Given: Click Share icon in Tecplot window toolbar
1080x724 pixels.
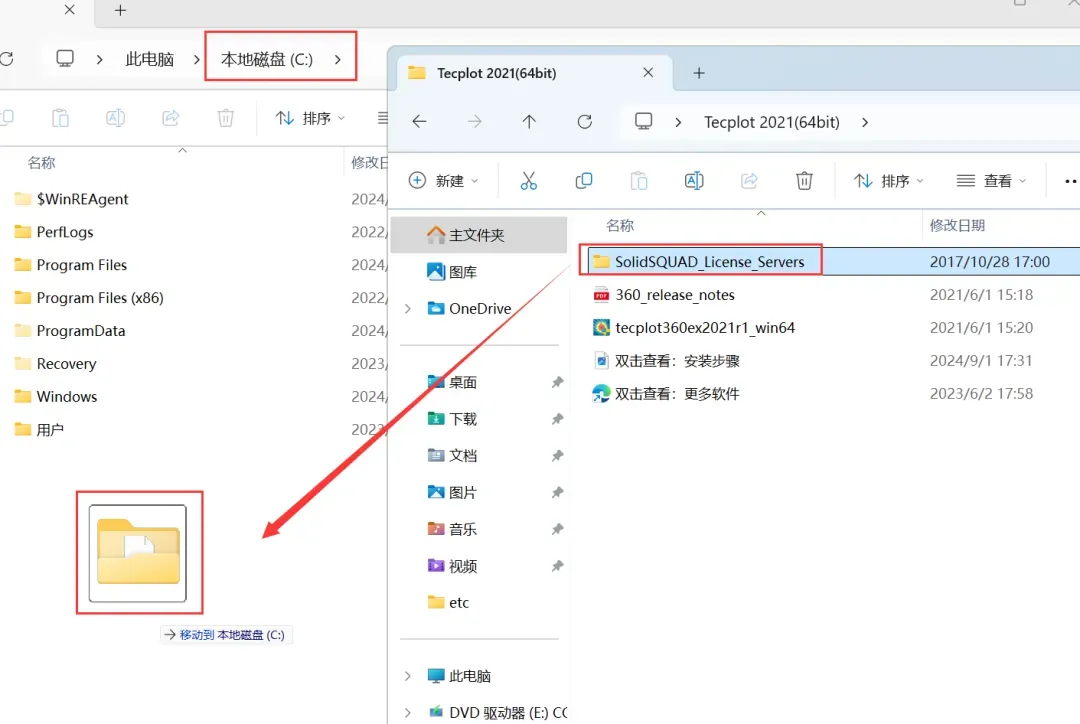Looking at the screenshot, I should (749, 181).
